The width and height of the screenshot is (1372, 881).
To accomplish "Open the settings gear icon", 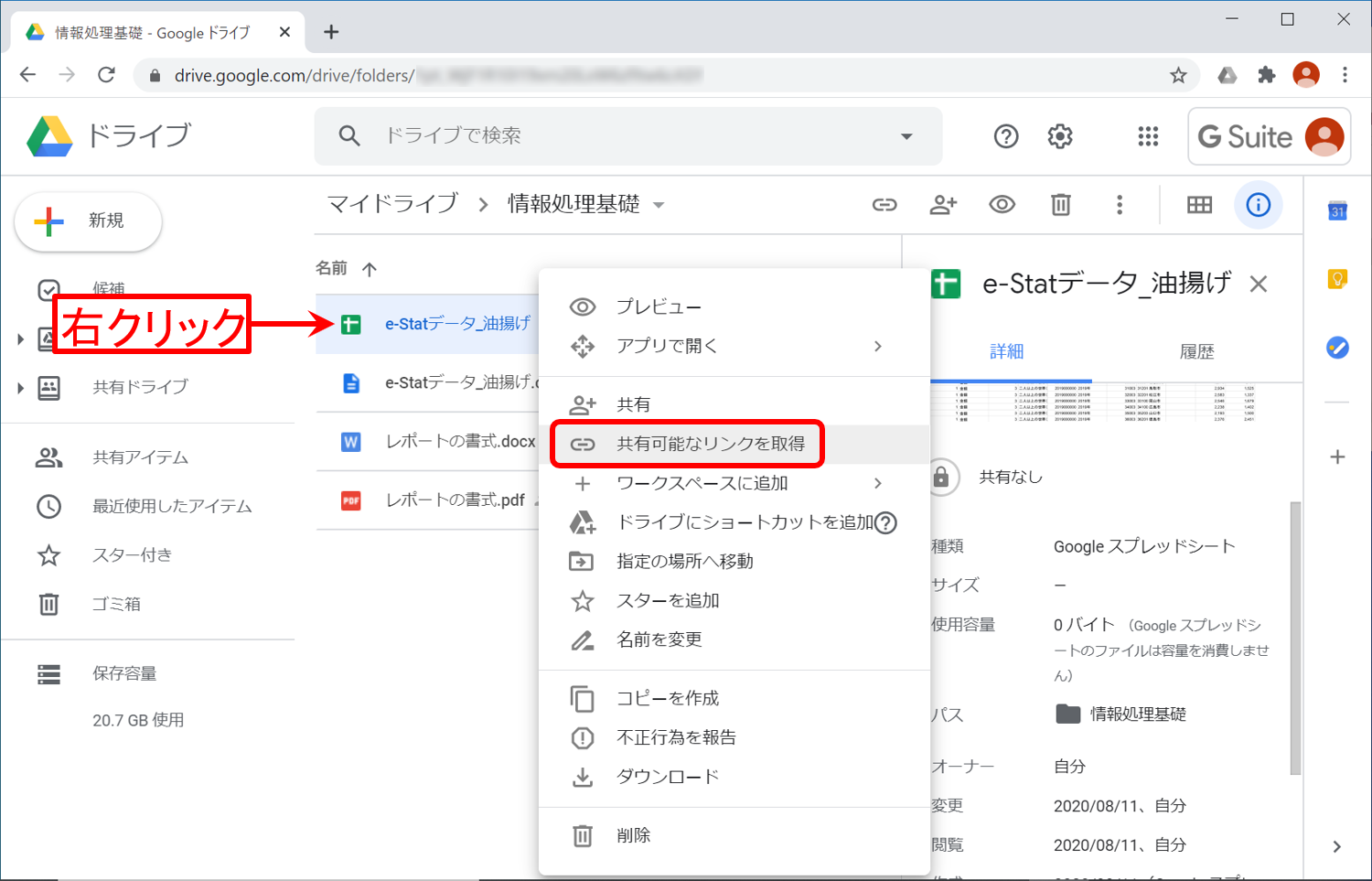I will [1060, 136].
